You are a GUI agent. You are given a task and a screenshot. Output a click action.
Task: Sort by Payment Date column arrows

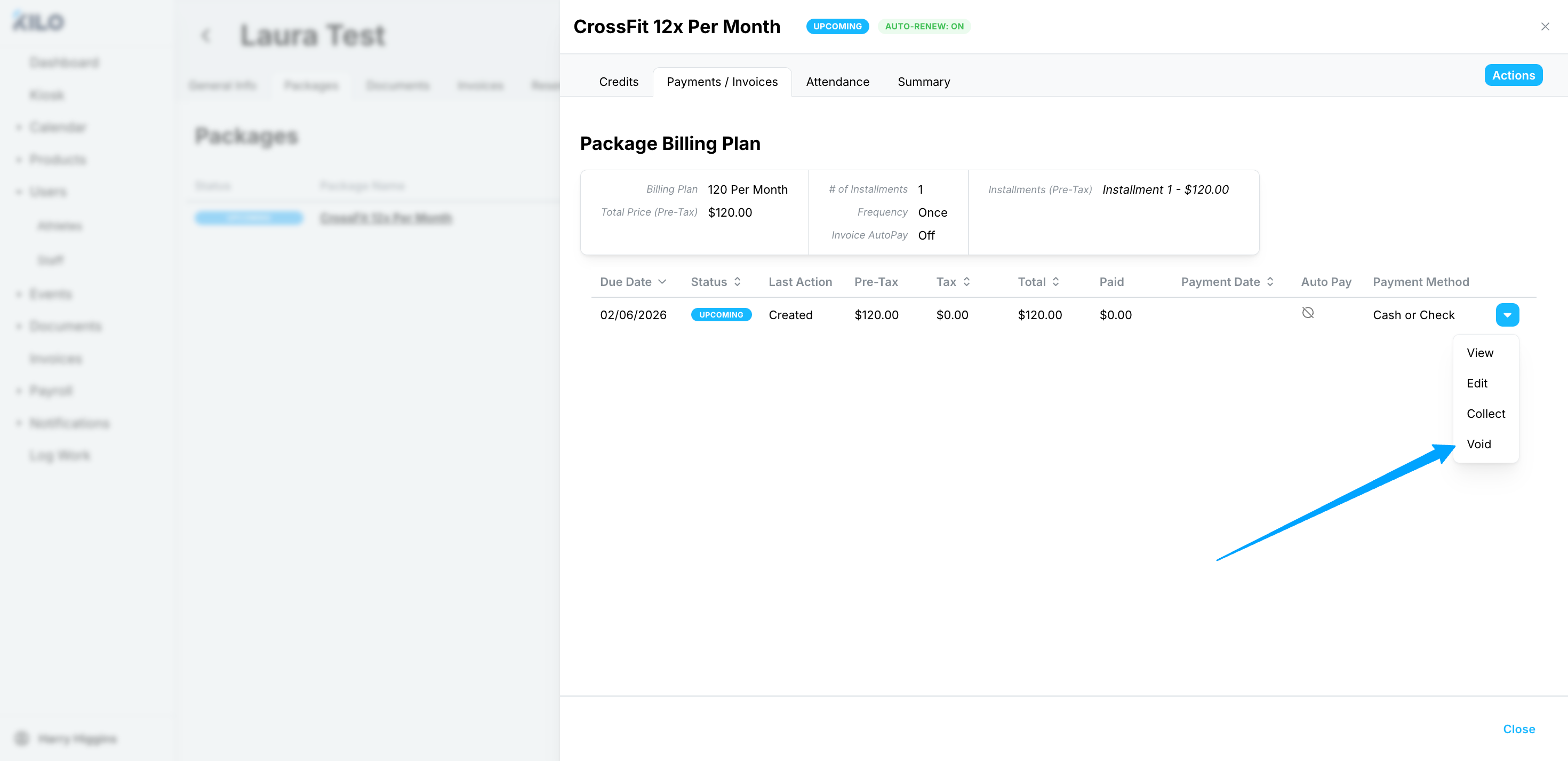1270,281
